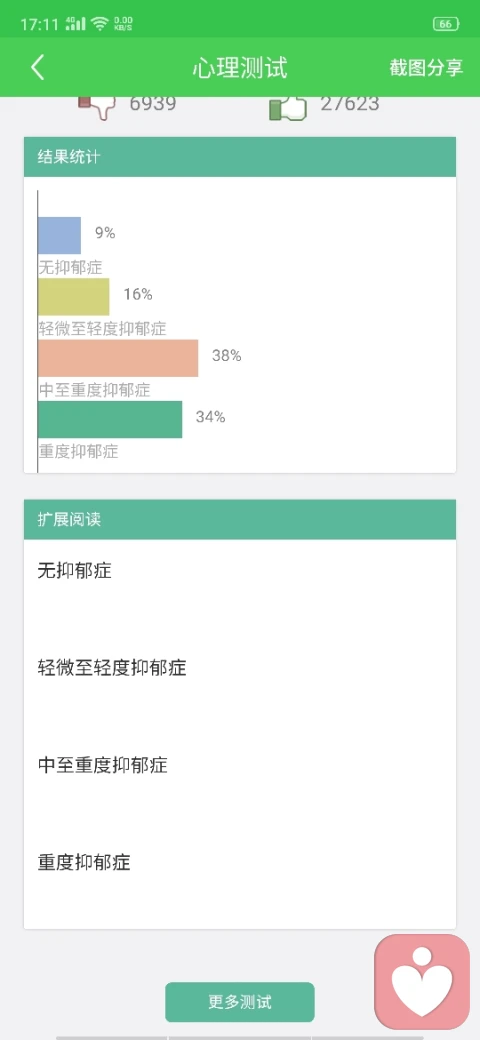This screenshot has height=1040, width=480.
Task: Tap the 4G signal strength icon
Action: [x=76, y=24]
